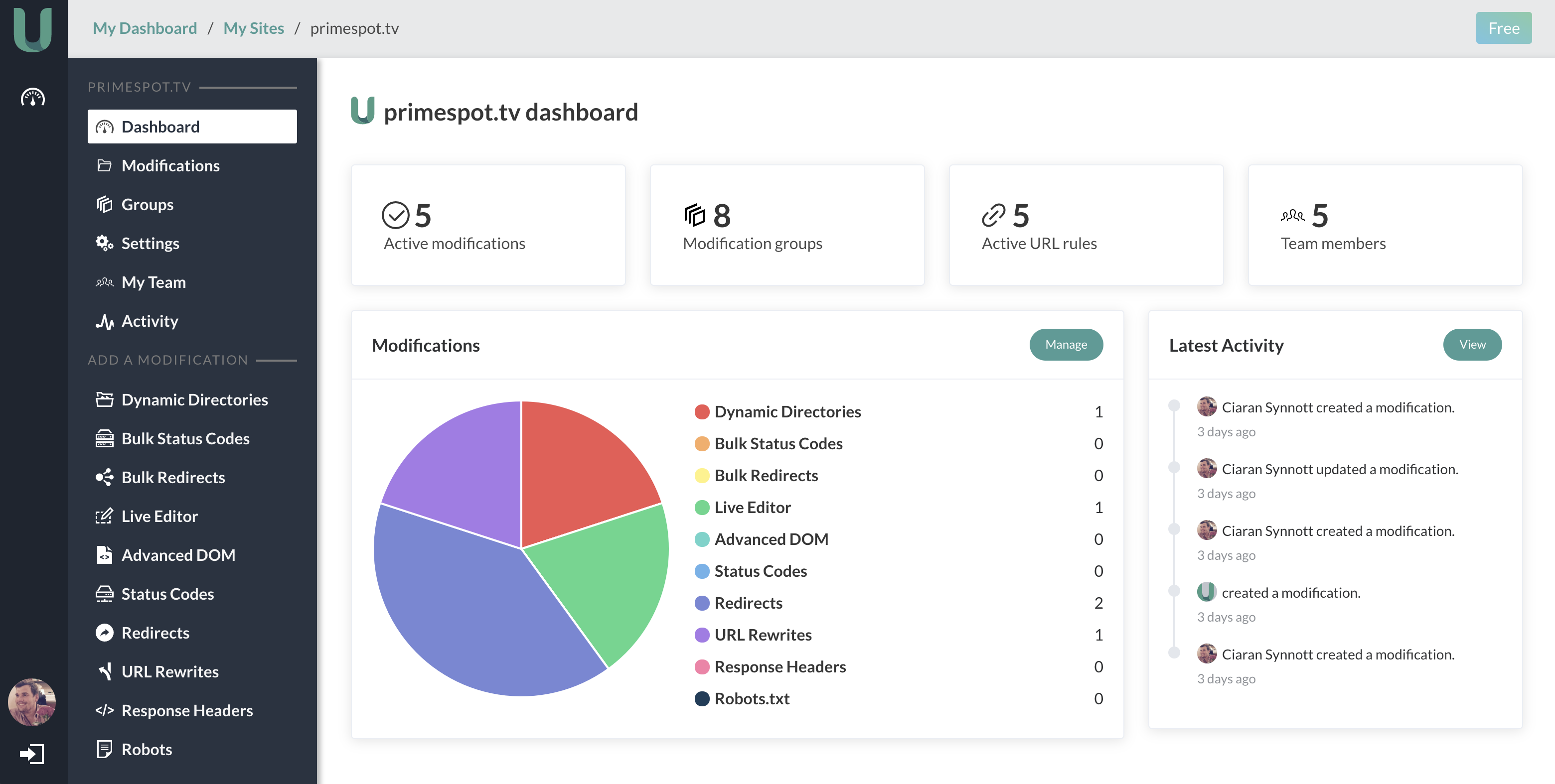1555x784 pixels.
Task: Click the logout arrow icon at bottom left
Action: pos(32,754)
